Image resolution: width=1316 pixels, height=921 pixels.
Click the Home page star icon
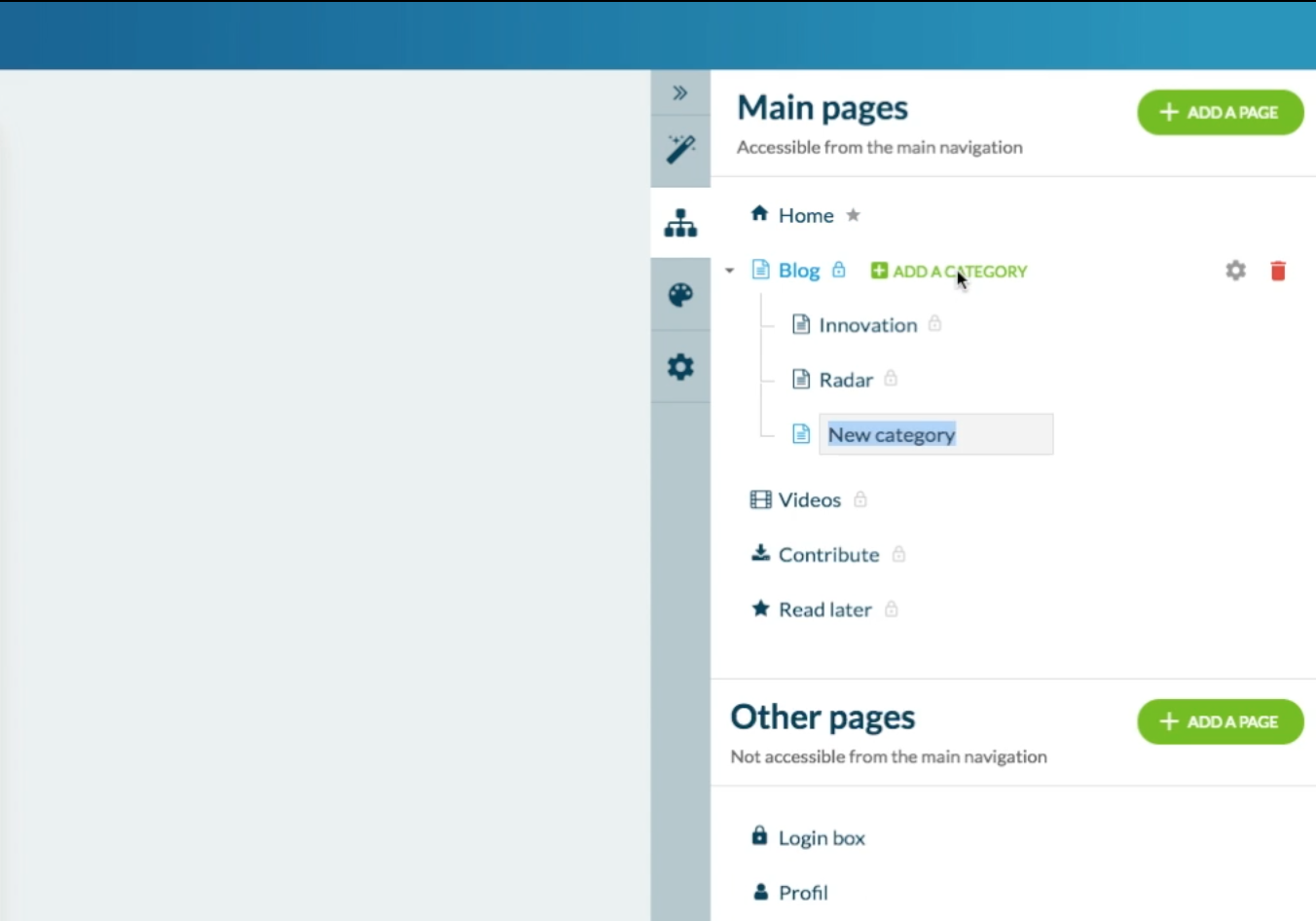click(853, 215)
